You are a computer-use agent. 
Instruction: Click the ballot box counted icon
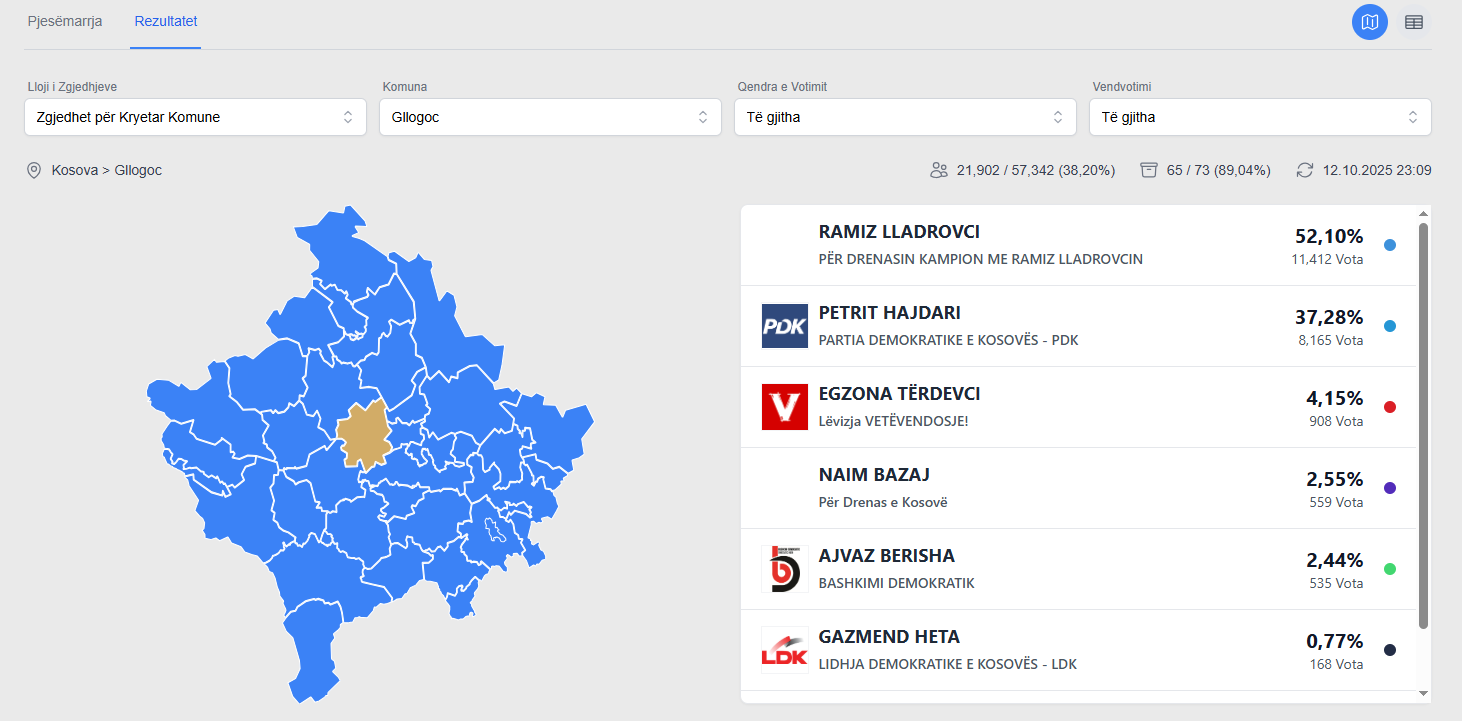tap(1149, 170)
